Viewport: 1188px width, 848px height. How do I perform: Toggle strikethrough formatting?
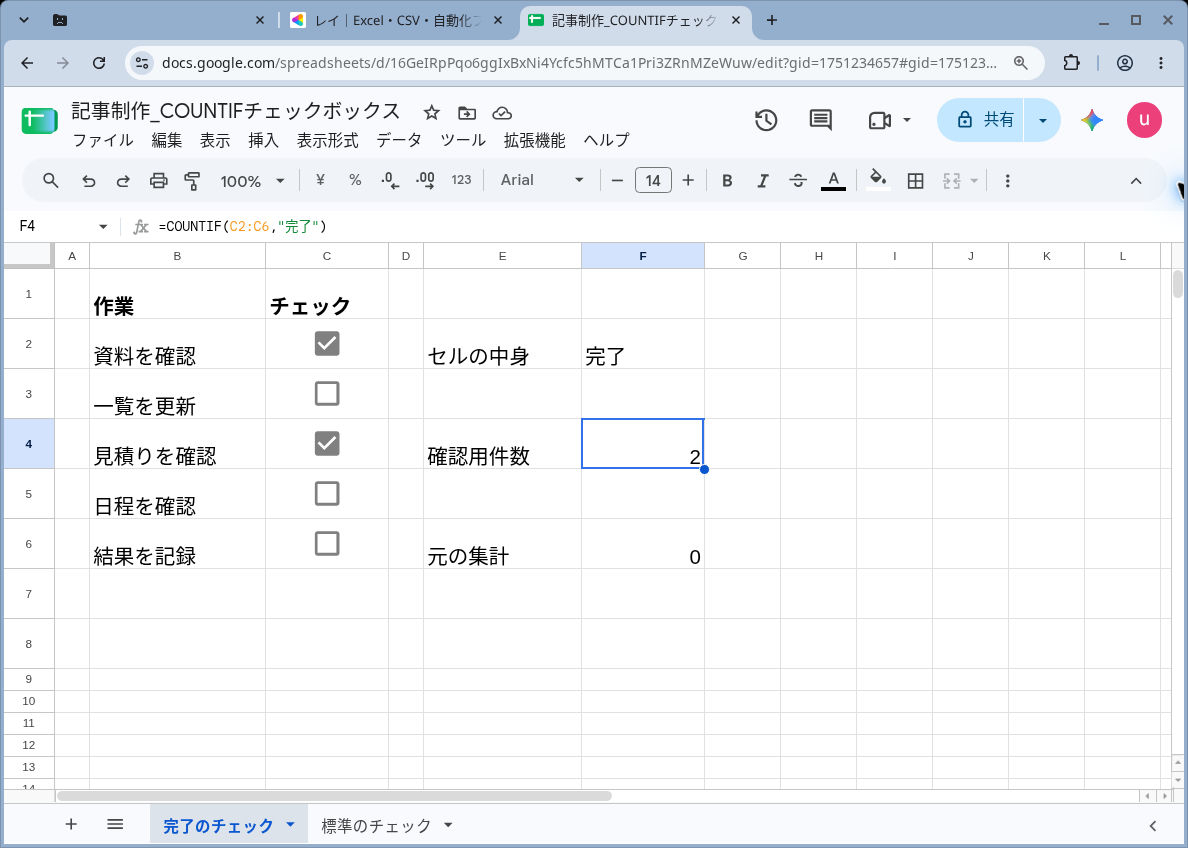point(798,180)
